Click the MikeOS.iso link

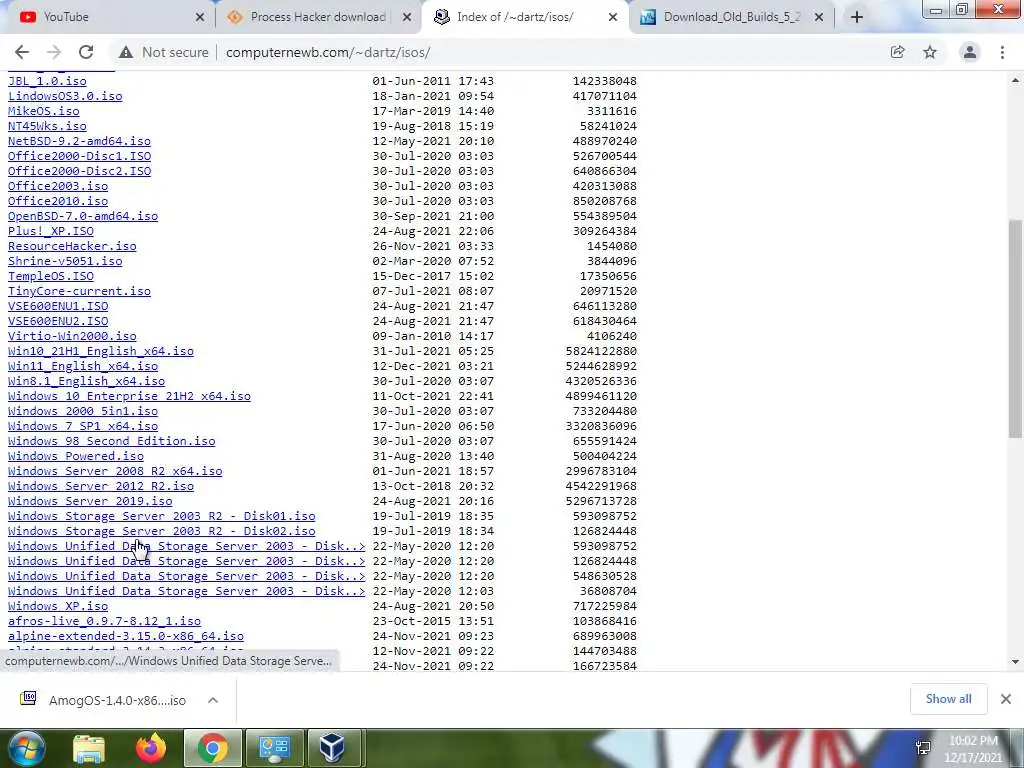click(x=44, y=111)
